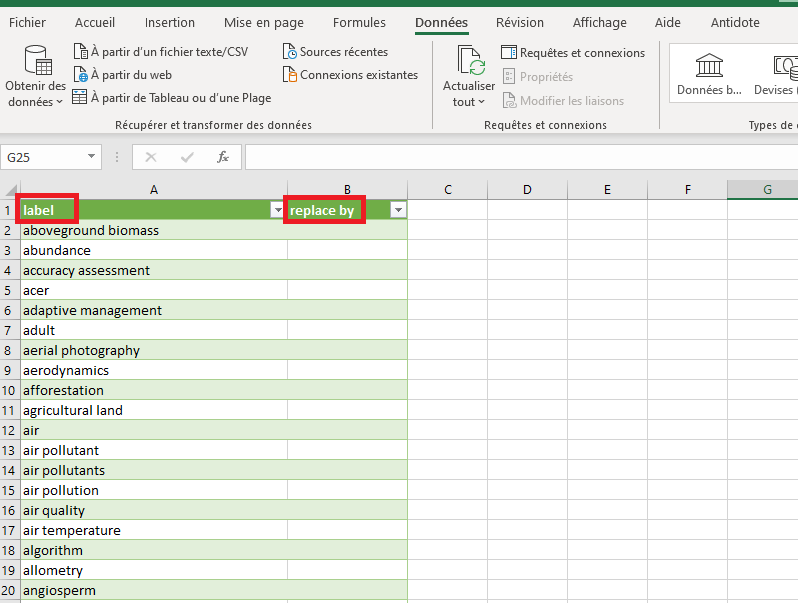The image size is (798, 603).
Task: Select column D header
Action: tap(527, 190)
